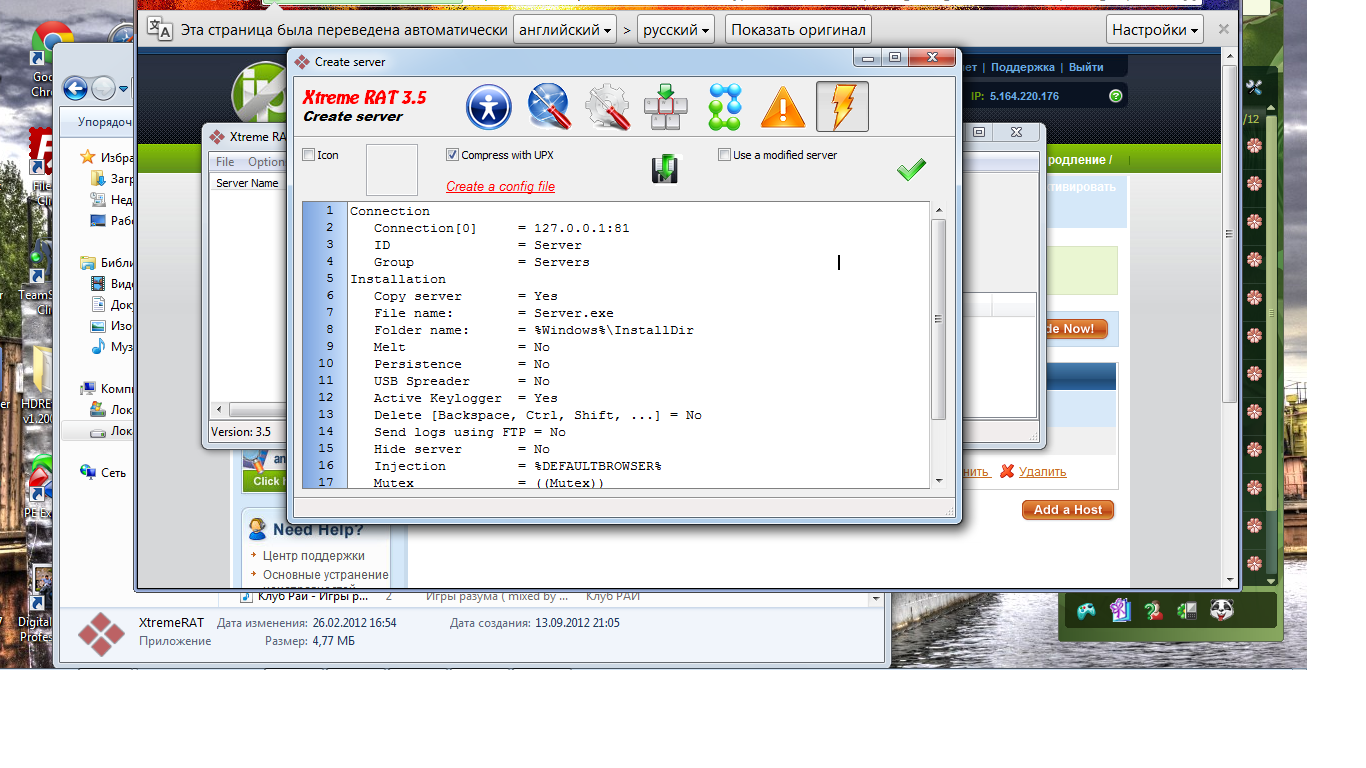This screenshot has width=1366, height=768.
Task: Click the 'Melt = No' config line
Action: coord(462,347)
